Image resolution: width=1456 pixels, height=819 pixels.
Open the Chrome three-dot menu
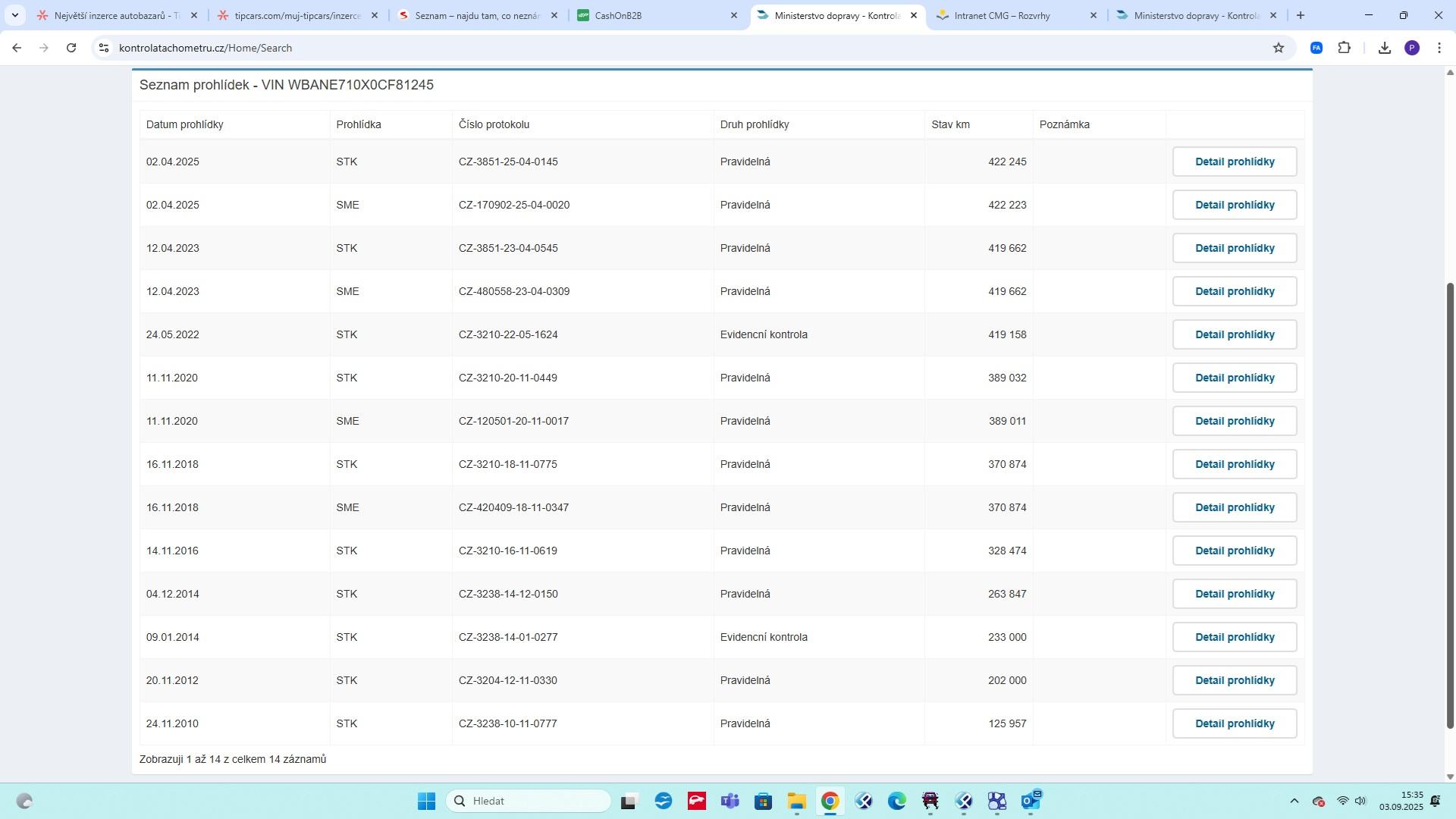[x=1439, y=48]
